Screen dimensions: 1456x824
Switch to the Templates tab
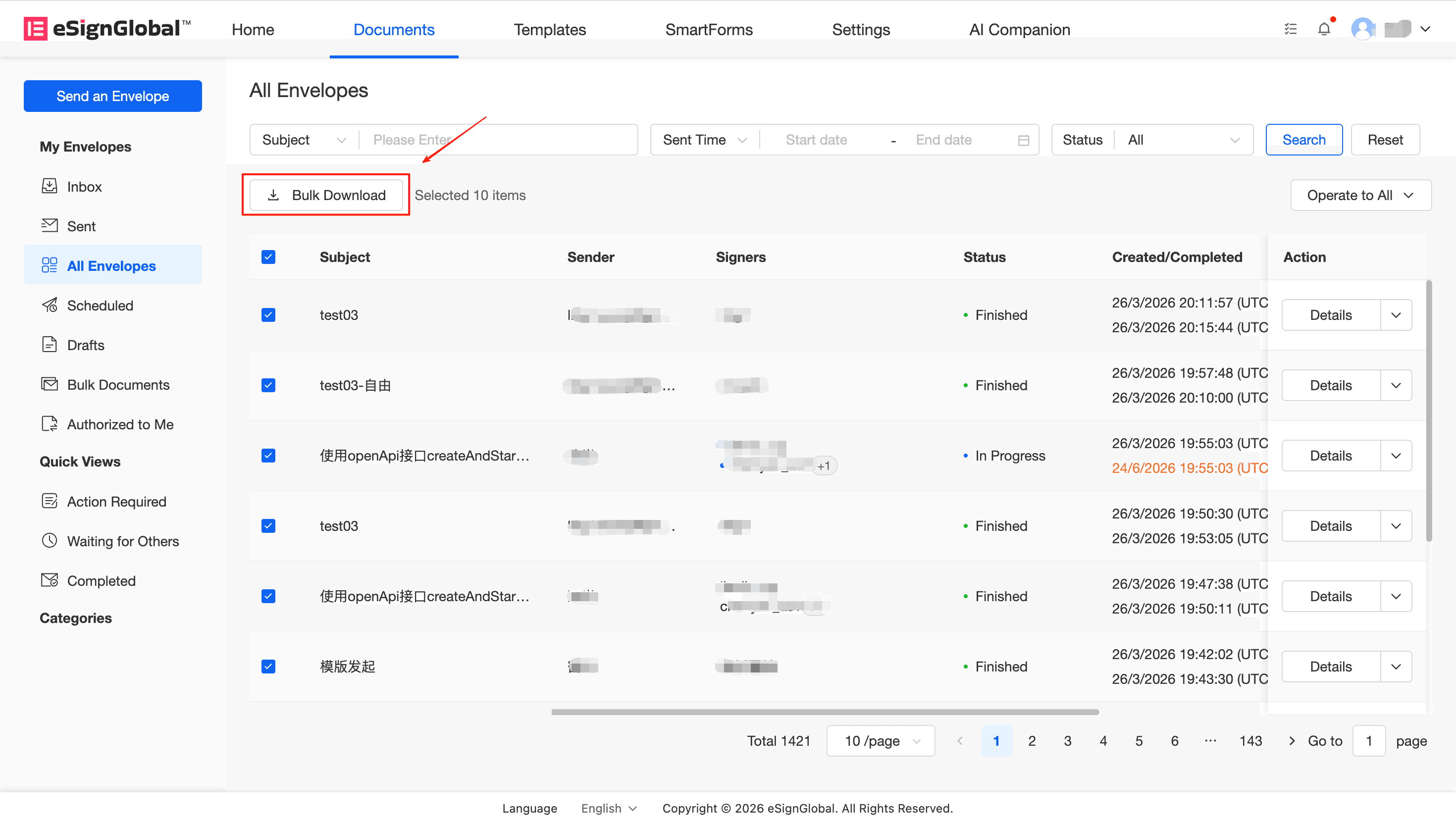coord(549,29)
